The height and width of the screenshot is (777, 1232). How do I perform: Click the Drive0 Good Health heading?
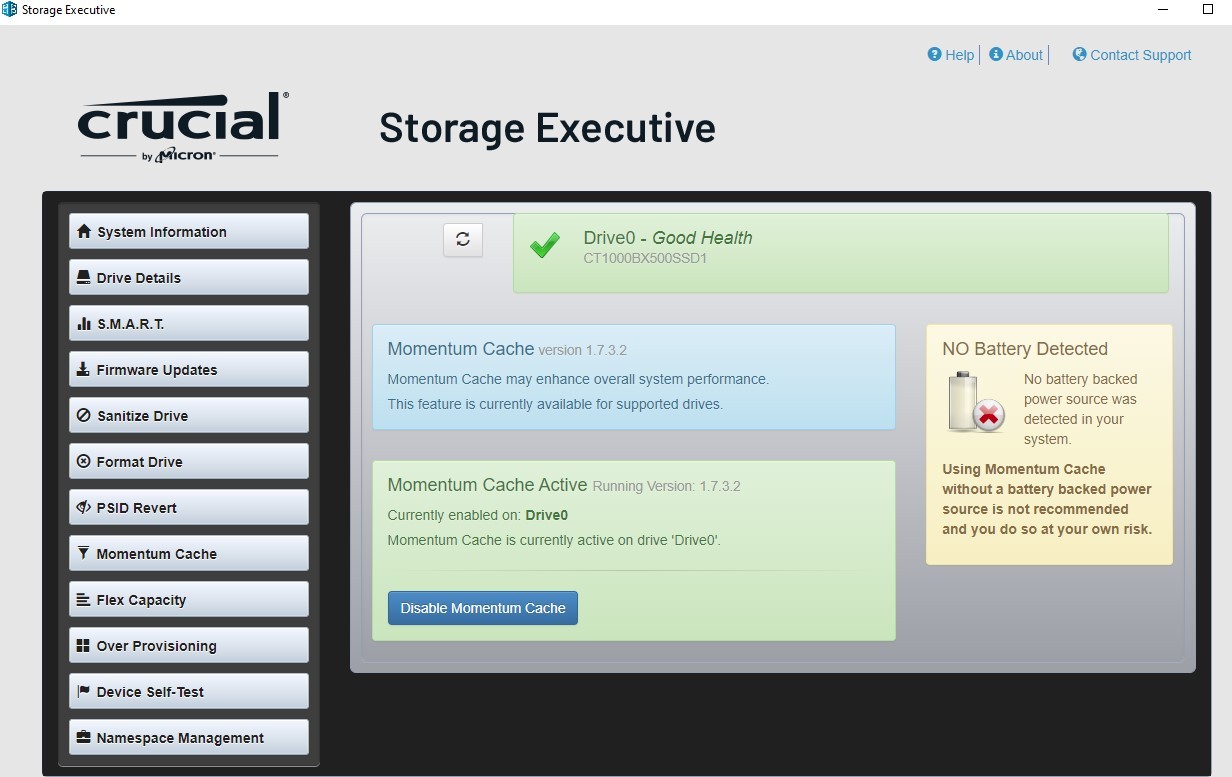coord(668,238)
